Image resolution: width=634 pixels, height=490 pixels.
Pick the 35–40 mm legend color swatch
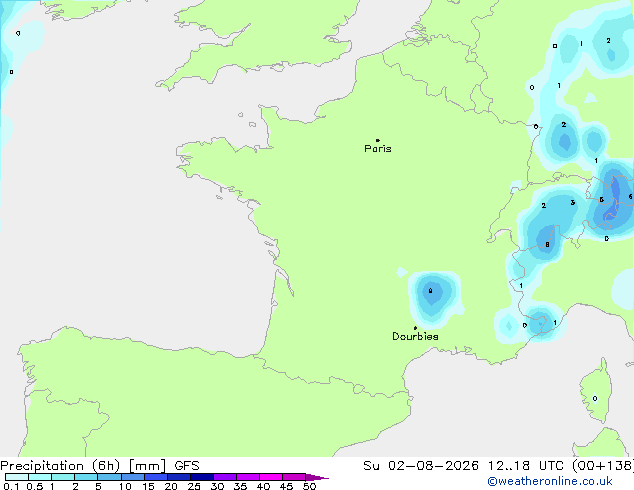[247, 477]
